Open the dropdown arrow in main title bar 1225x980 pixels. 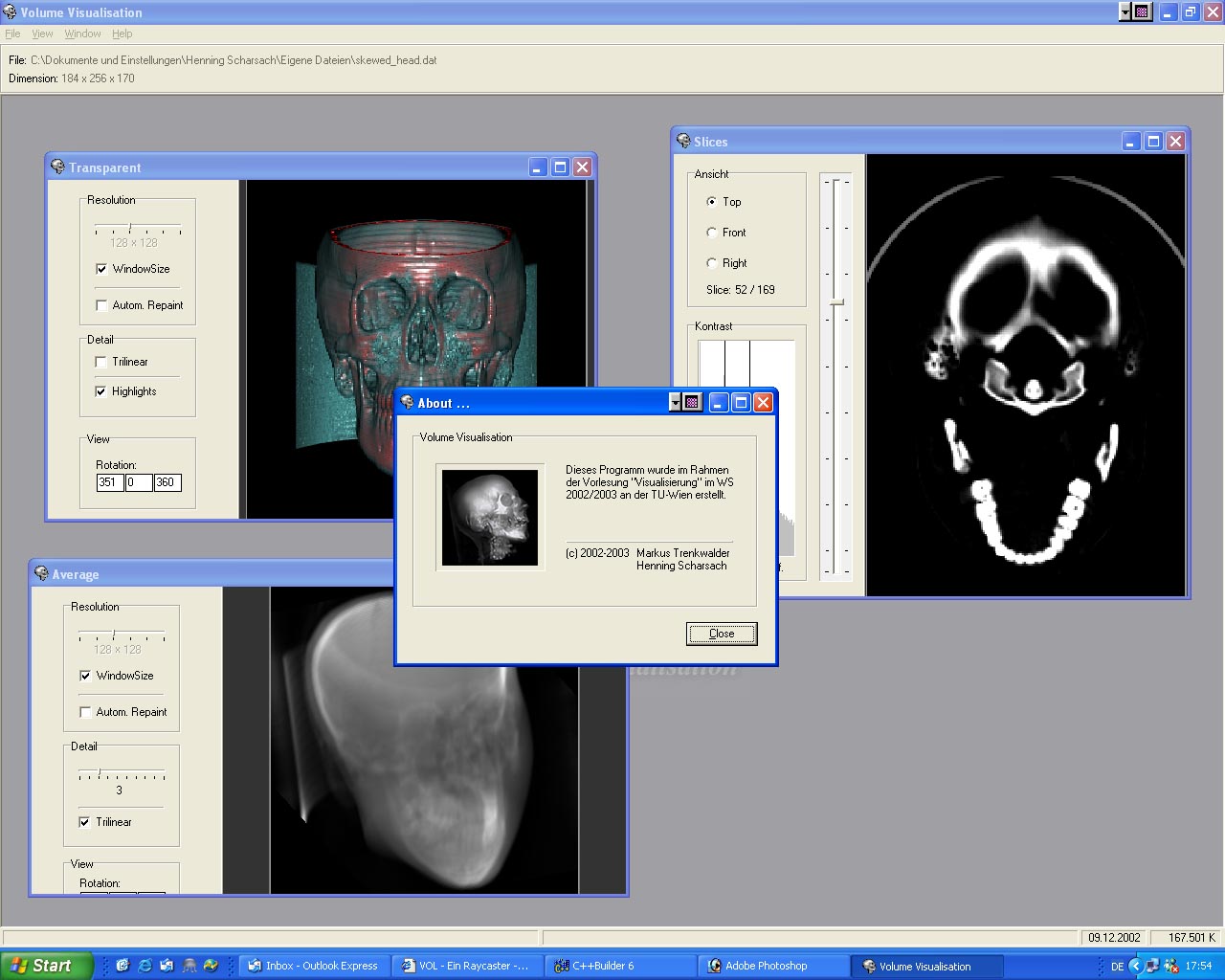[x=1125, y=12]
